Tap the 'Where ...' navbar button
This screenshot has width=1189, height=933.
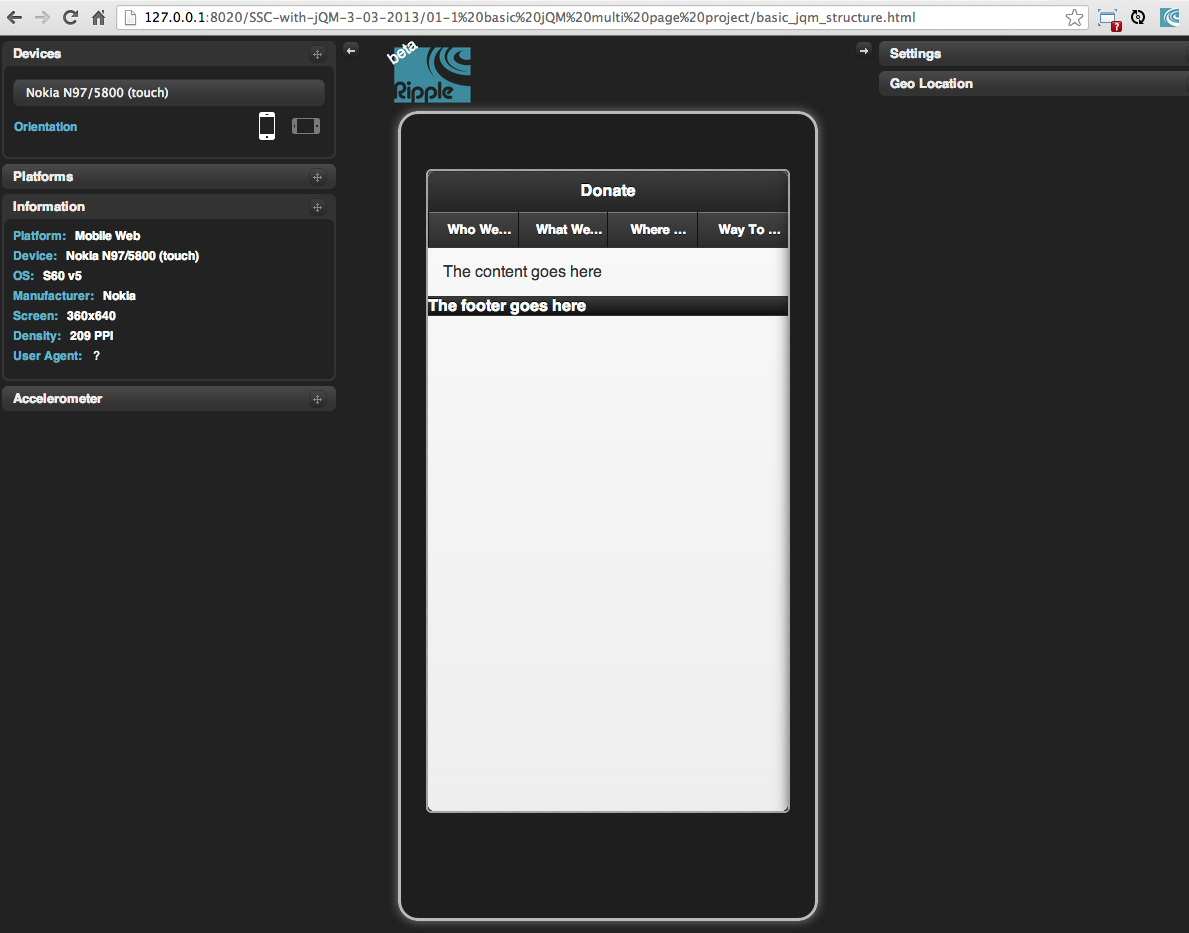(653, 230)
